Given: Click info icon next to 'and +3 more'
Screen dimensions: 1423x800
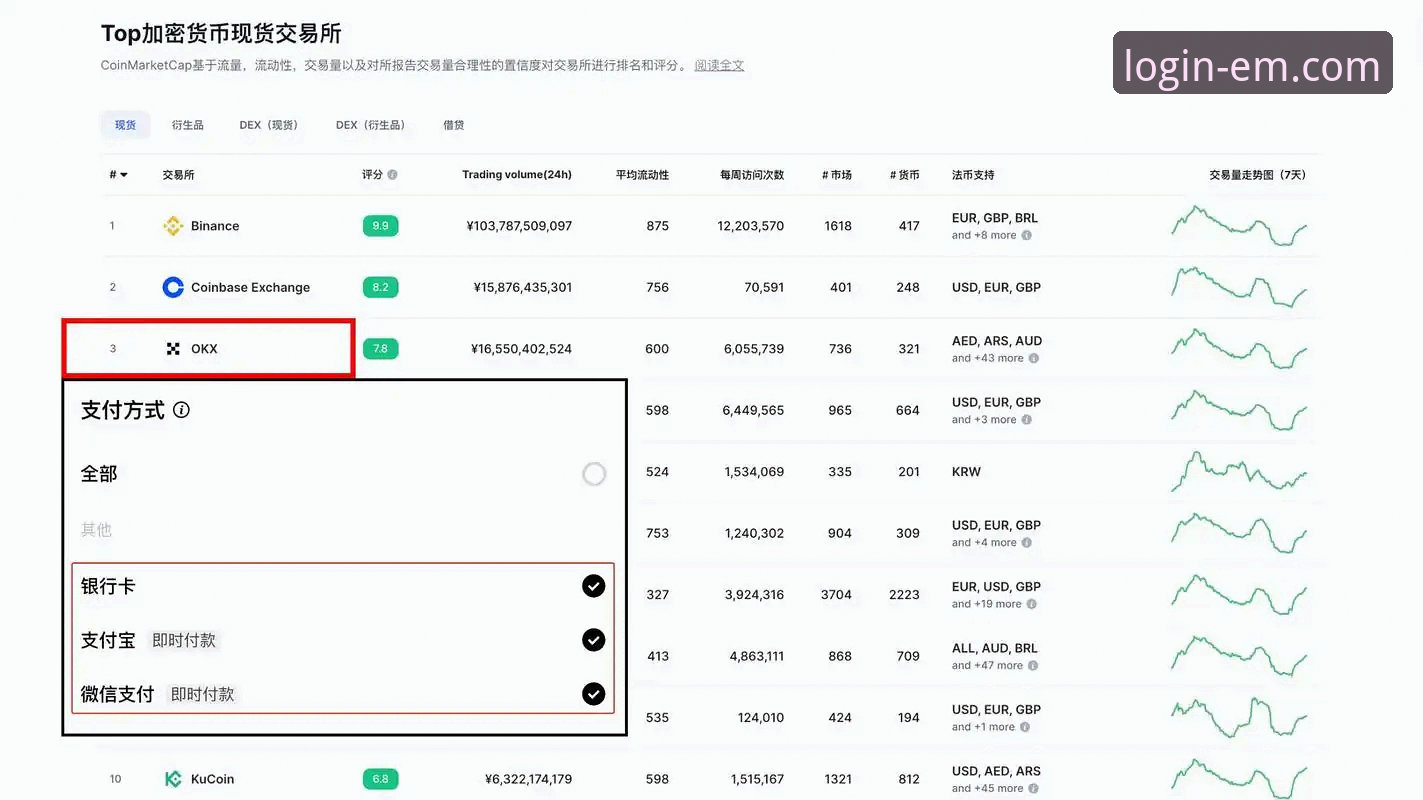Looking at the screenshot, I should tap(1027, 420).
